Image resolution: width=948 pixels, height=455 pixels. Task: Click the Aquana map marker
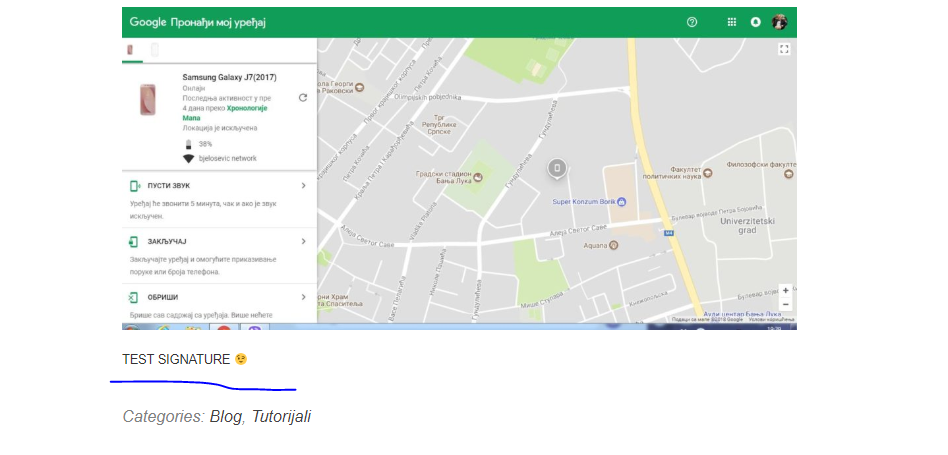click(x=613, y=245)
